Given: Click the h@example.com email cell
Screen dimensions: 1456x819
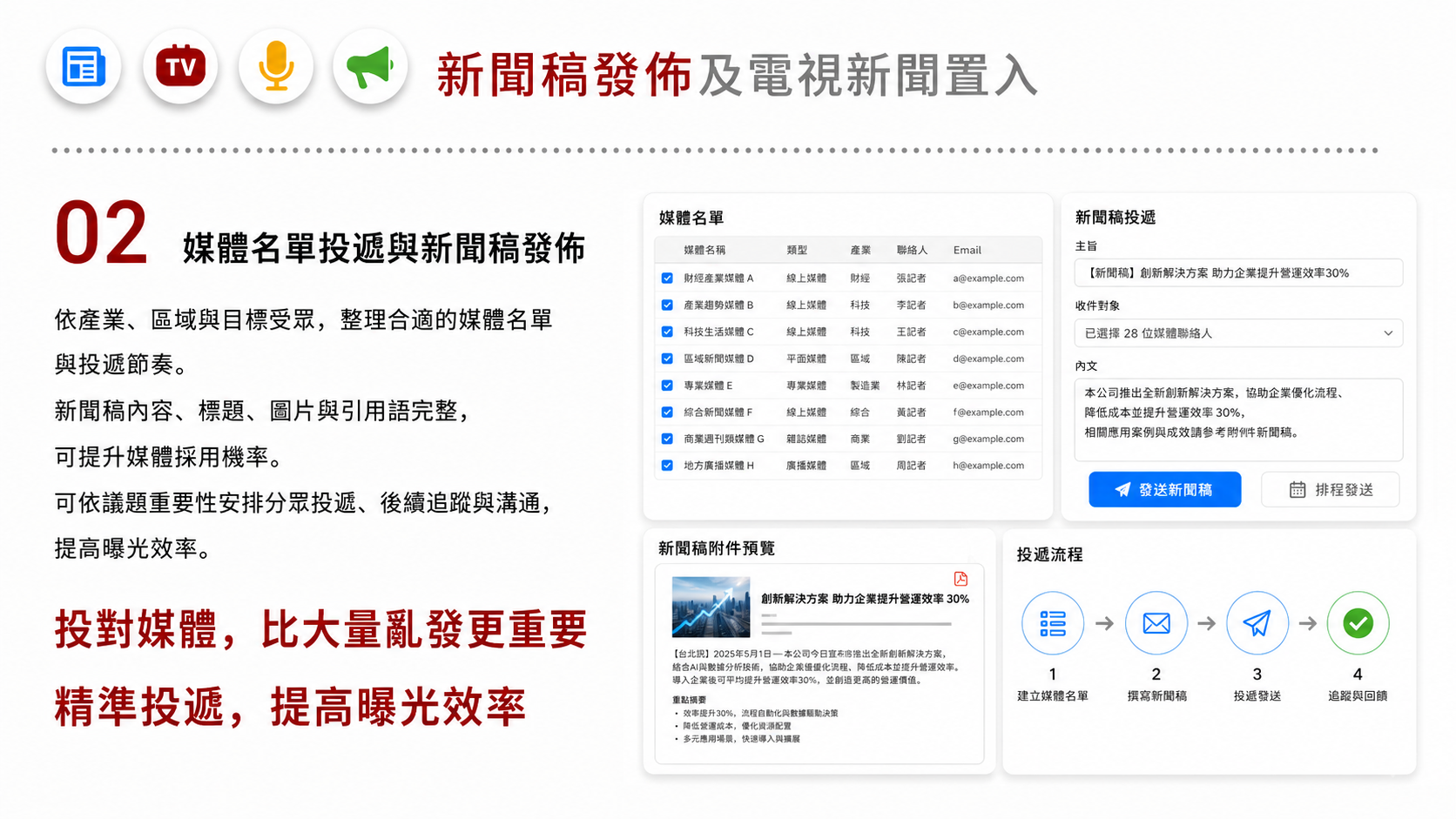Looking at the screenshot, I should pos(988,466).
